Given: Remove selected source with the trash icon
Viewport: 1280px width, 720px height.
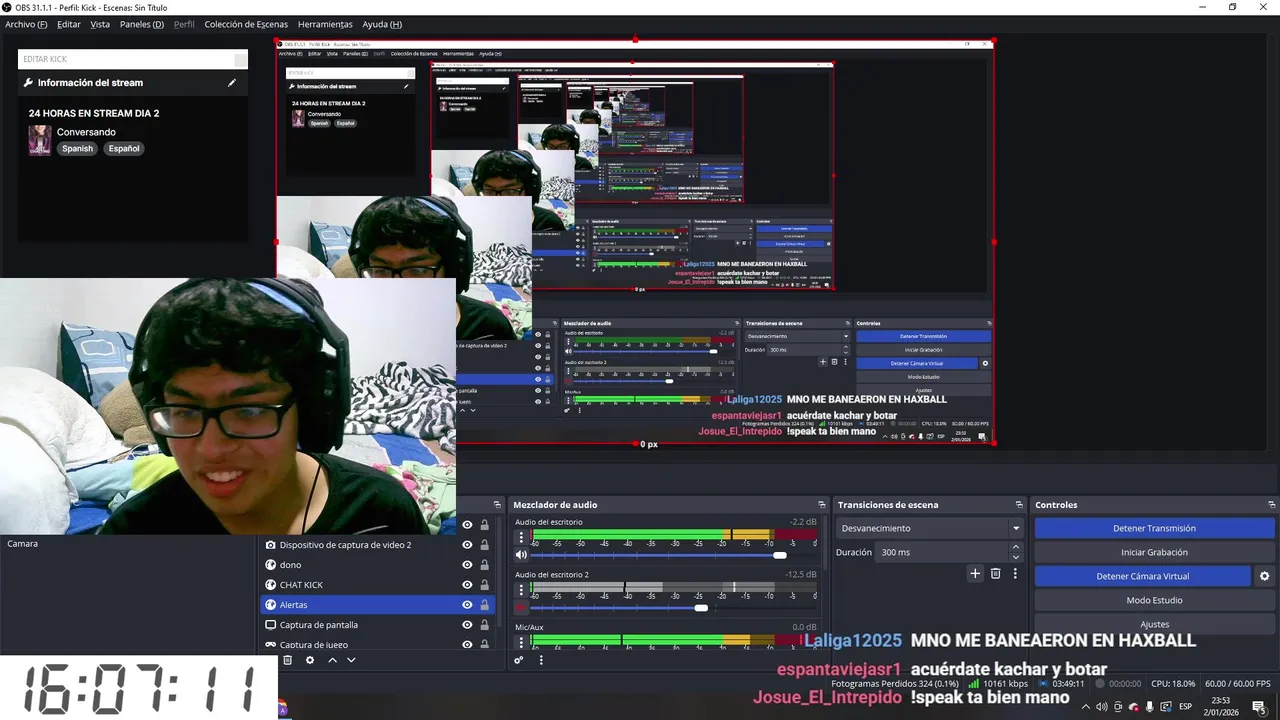Looking at the screenshot, I should pyautogui.click(x=288, y=660).
